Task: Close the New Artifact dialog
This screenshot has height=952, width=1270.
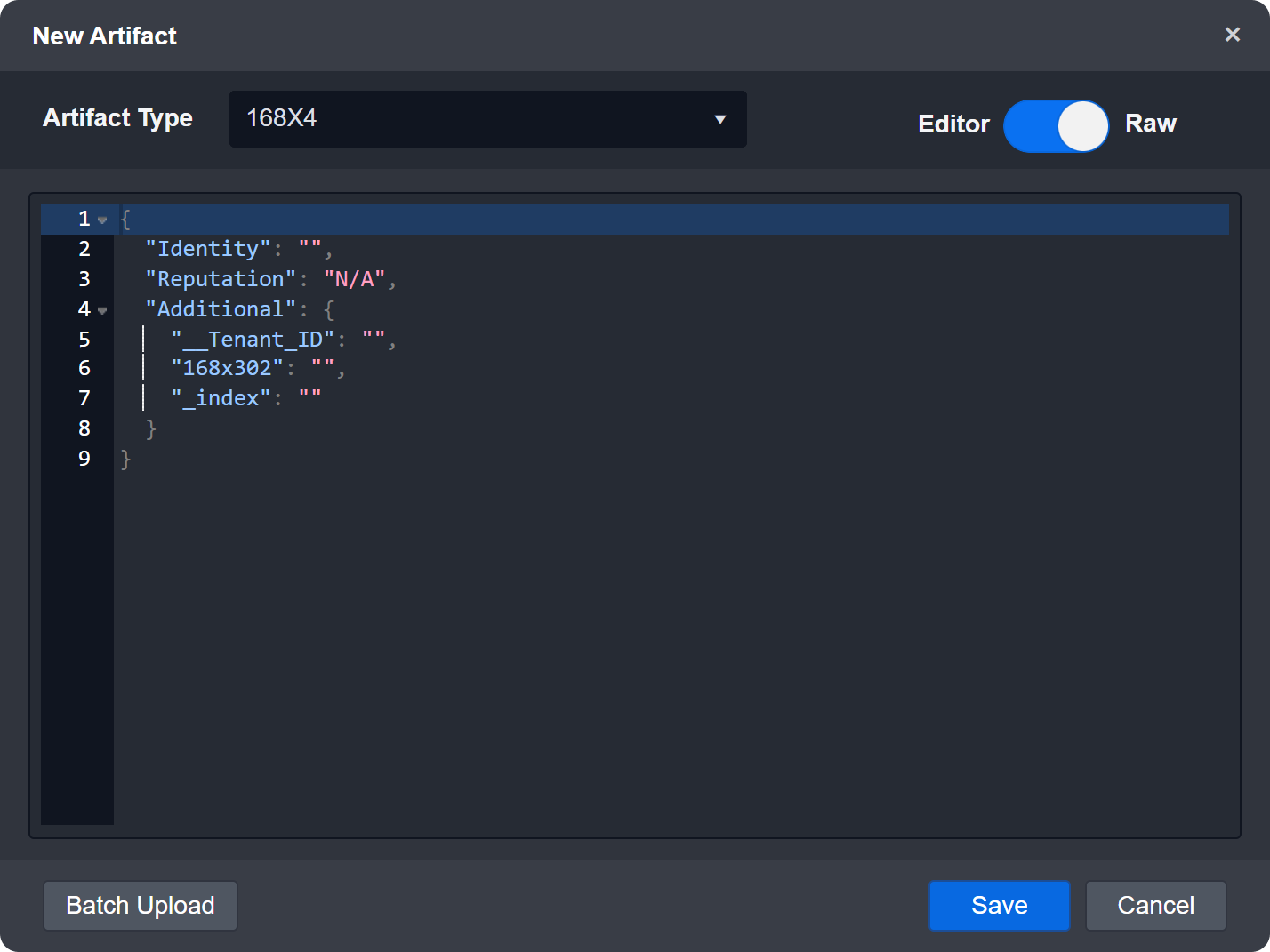Action: point(1233,35)
